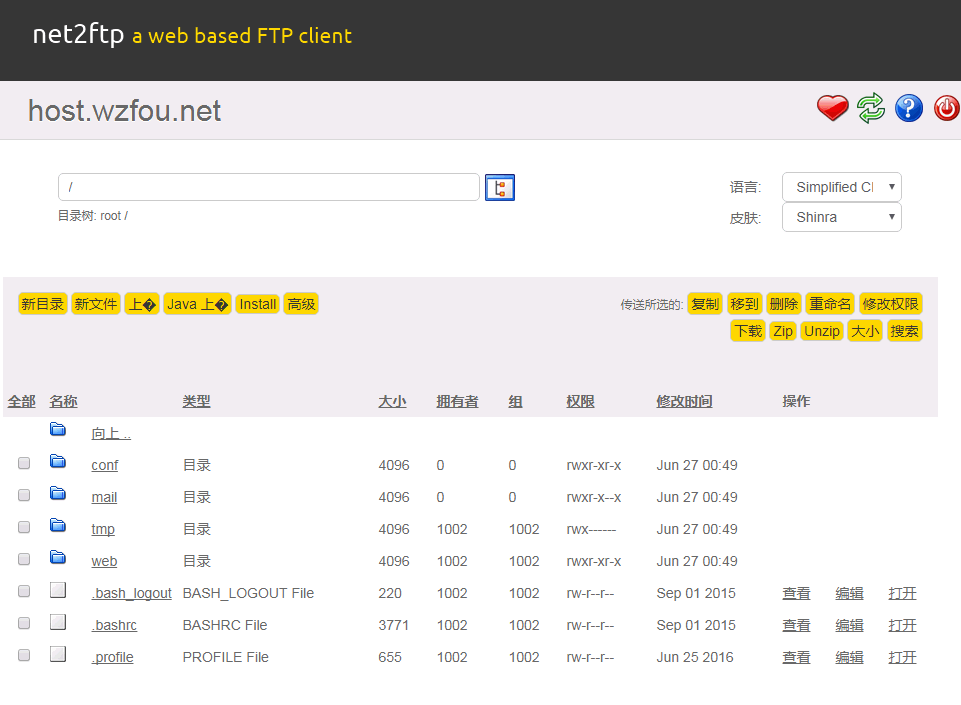961x705 pixels.
Task: Click the folder icon for conf
Action: pos(58,461)
